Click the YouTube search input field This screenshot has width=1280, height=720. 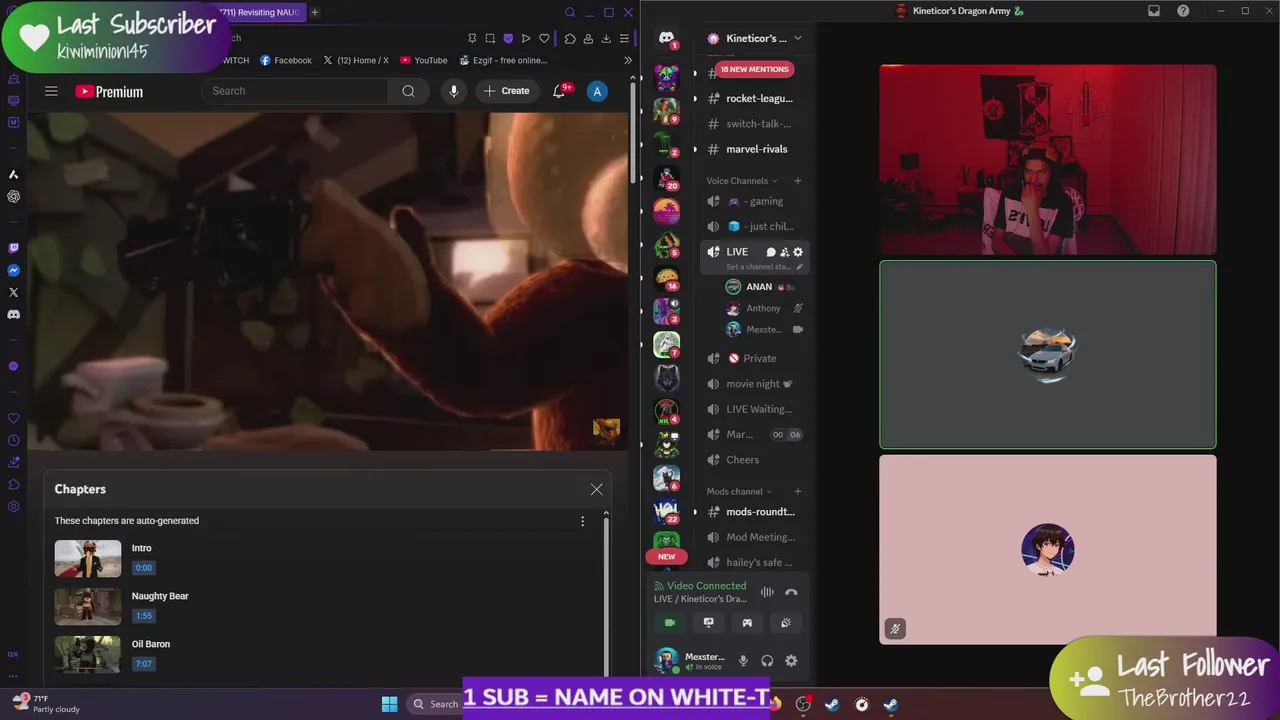pyautogui.click(x=295, y=91)
